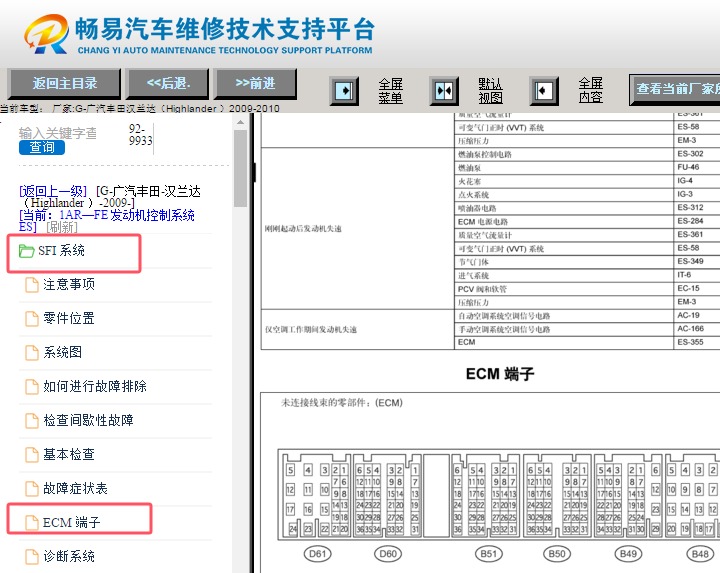Click the document icon beside 故障症状表
Viewport: 720px width, 573px height.
click(32, 489)
